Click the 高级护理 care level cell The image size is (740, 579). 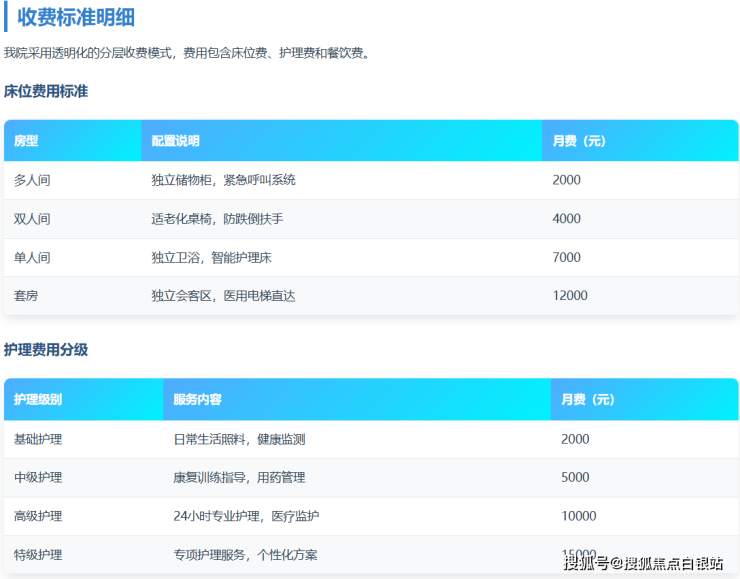pyautogui.click(x=38, y=516)
